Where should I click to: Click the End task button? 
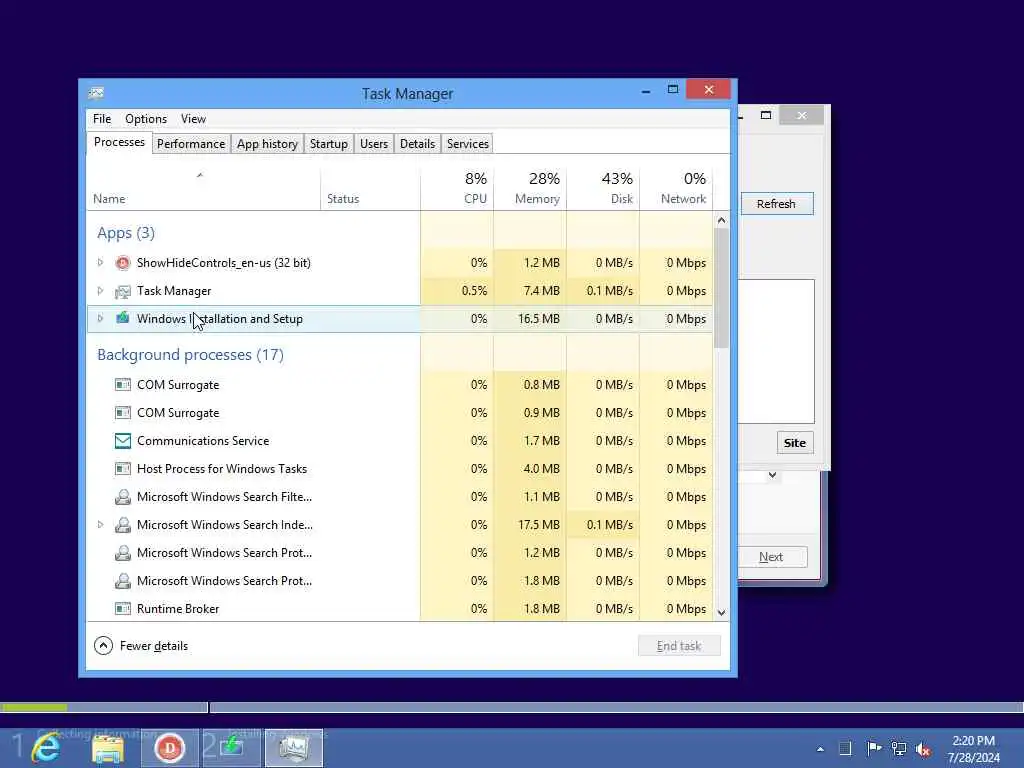[679, 646]
